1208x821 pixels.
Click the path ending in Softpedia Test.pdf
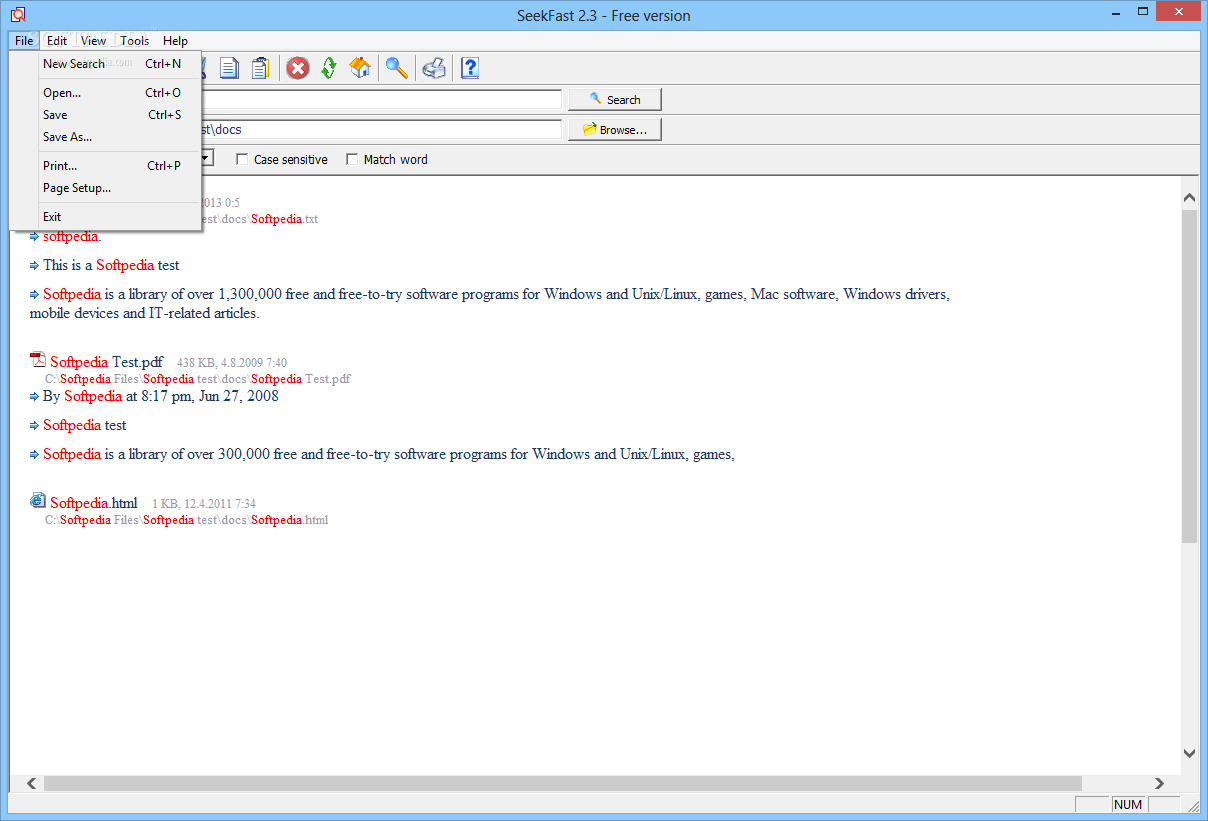198,379
